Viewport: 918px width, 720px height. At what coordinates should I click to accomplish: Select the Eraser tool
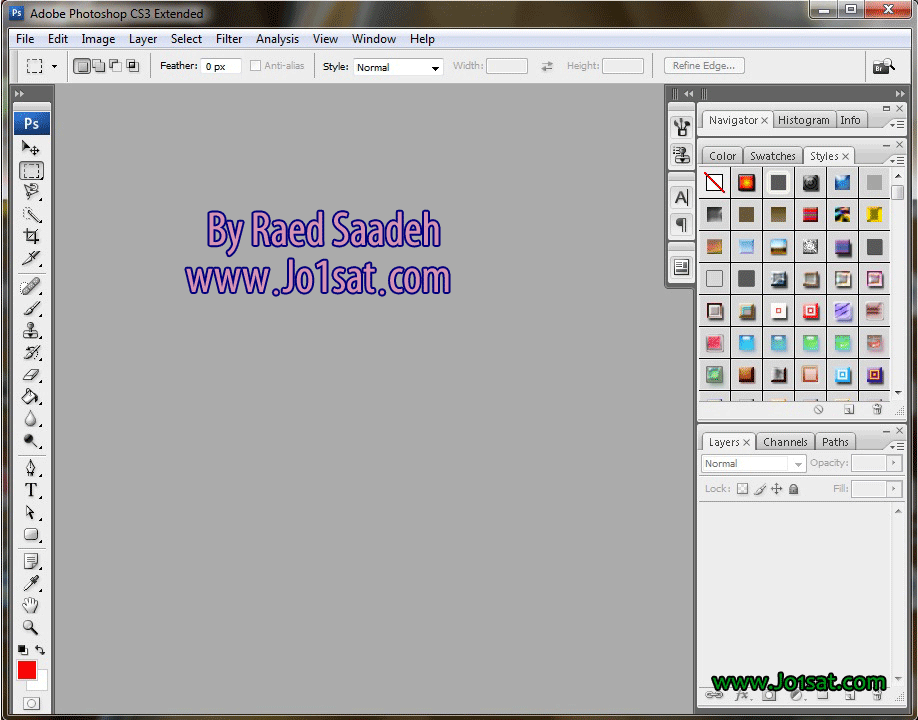pos(31,375)
